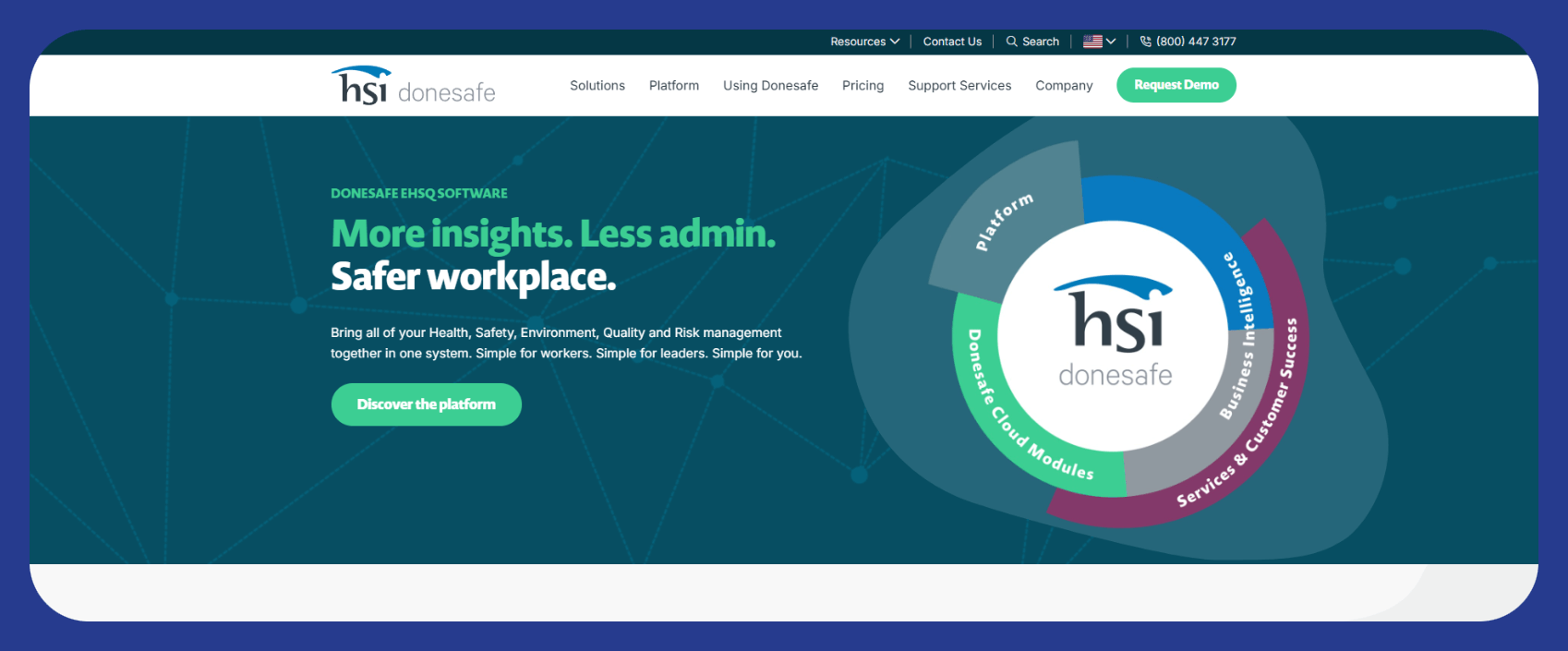Viewport: 1568px width, 651px height.
Task: Click the Request Demo button
Action: coord(1176,85)
